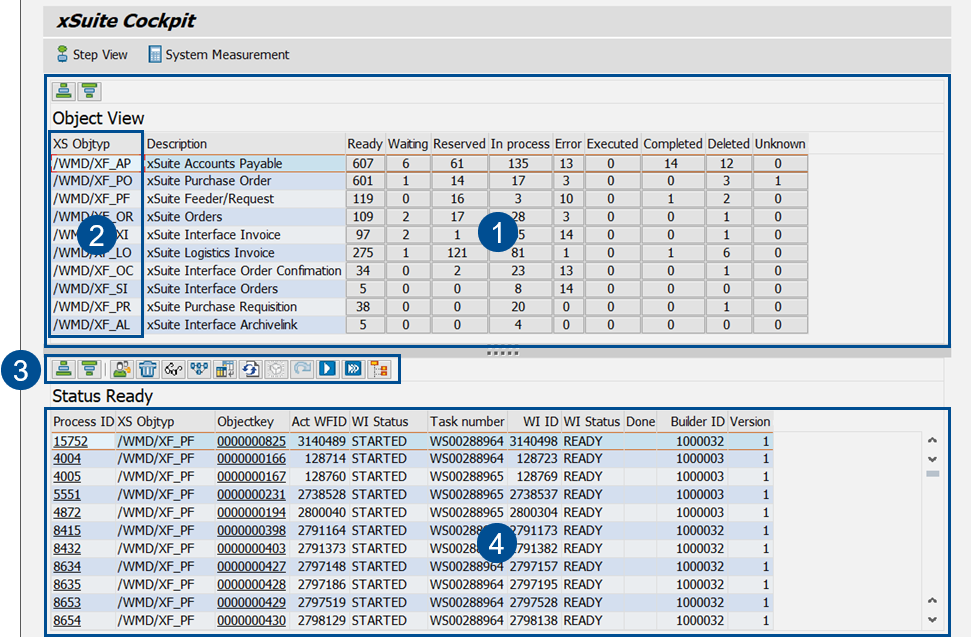Click the sort ascending icon in Object View
Screen dimensions: 971x637
tap(64, 92)
